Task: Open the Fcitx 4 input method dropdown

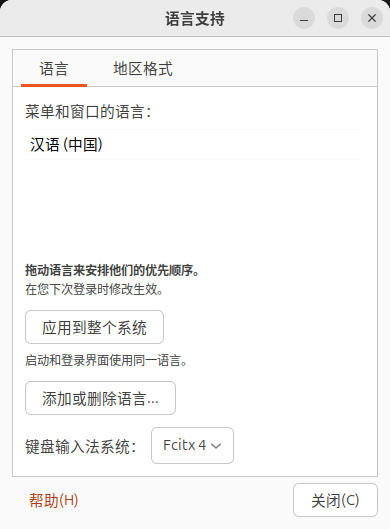Action: pos(192,445)
